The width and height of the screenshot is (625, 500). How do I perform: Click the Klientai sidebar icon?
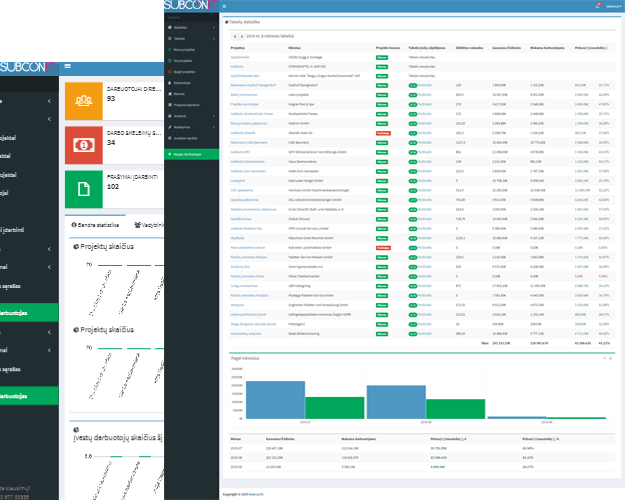(x=170, y=94)
